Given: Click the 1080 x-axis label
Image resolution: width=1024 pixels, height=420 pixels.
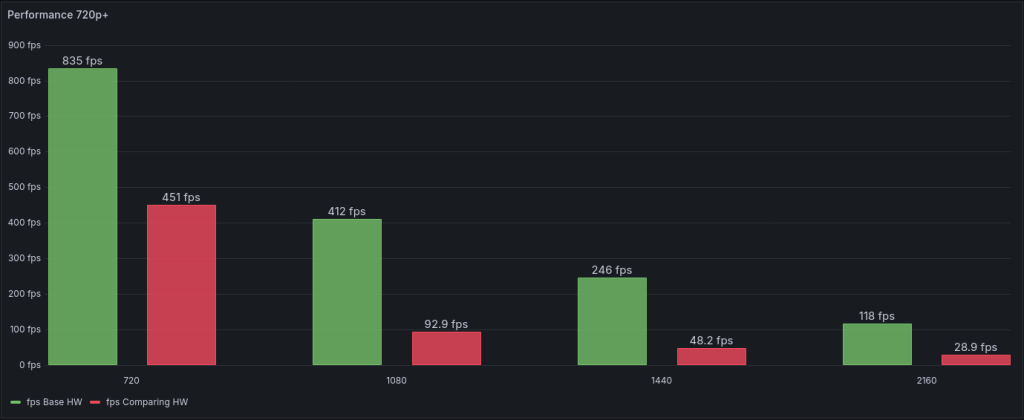Looking at the screenshot, I should (x=396, y=381).
